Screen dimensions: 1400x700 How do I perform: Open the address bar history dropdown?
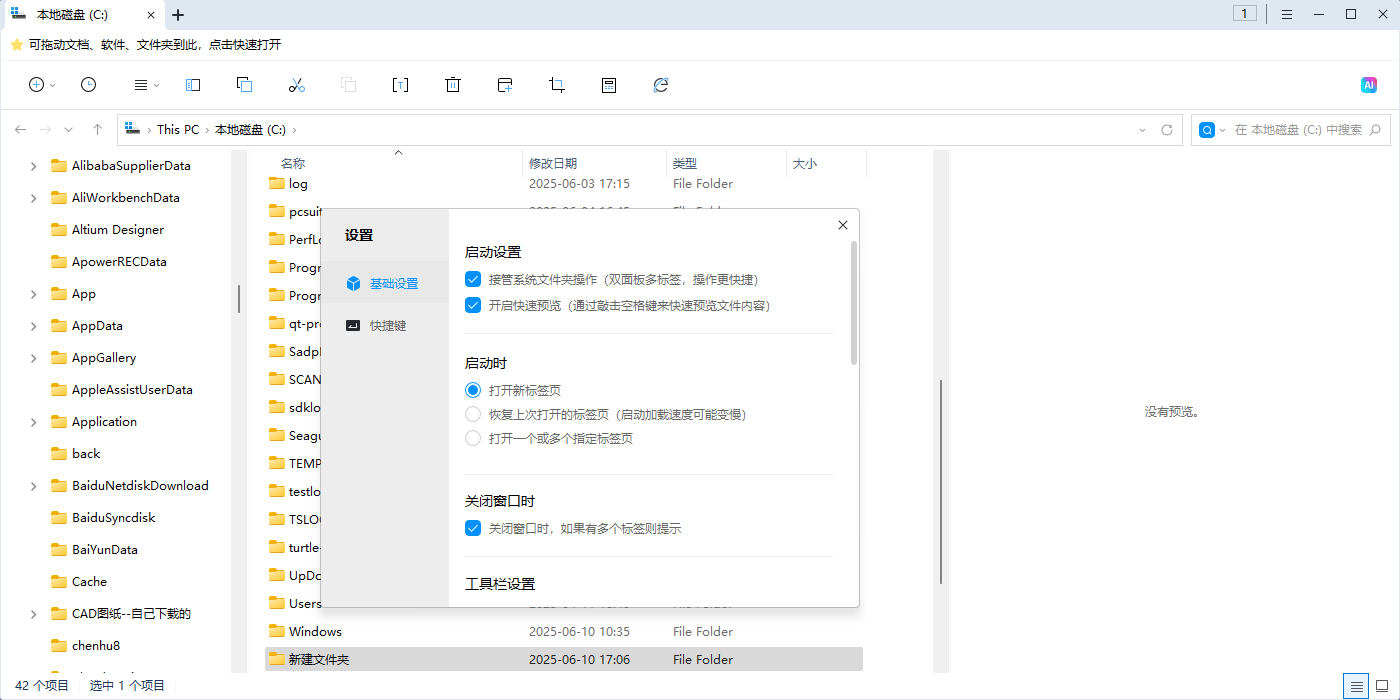[x=1143, y=130]
